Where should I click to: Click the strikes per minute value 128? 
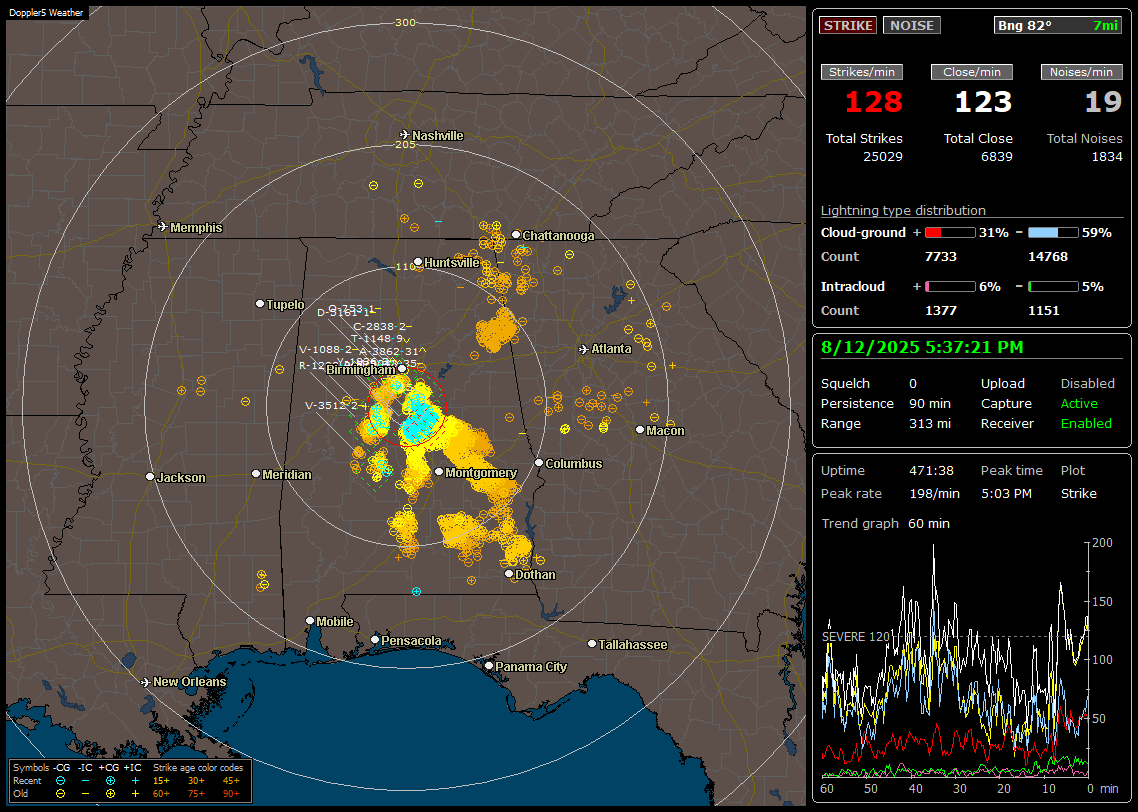point(874,102)
